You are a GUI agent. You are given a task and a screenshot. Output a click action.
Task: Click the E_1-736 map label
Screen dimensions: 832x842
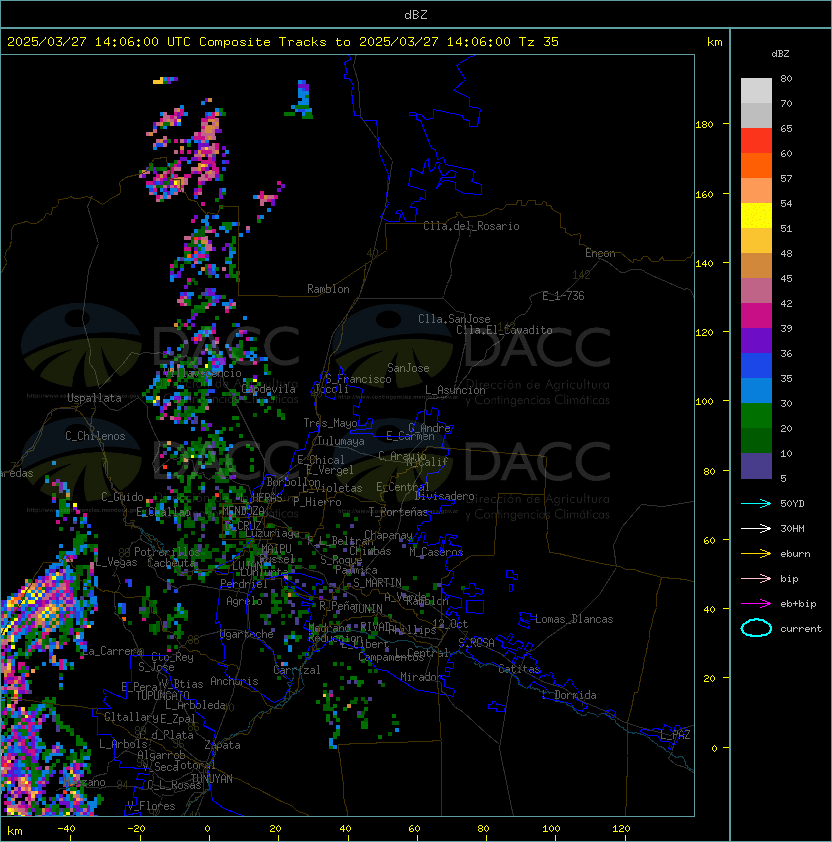[x=563, y=296]
